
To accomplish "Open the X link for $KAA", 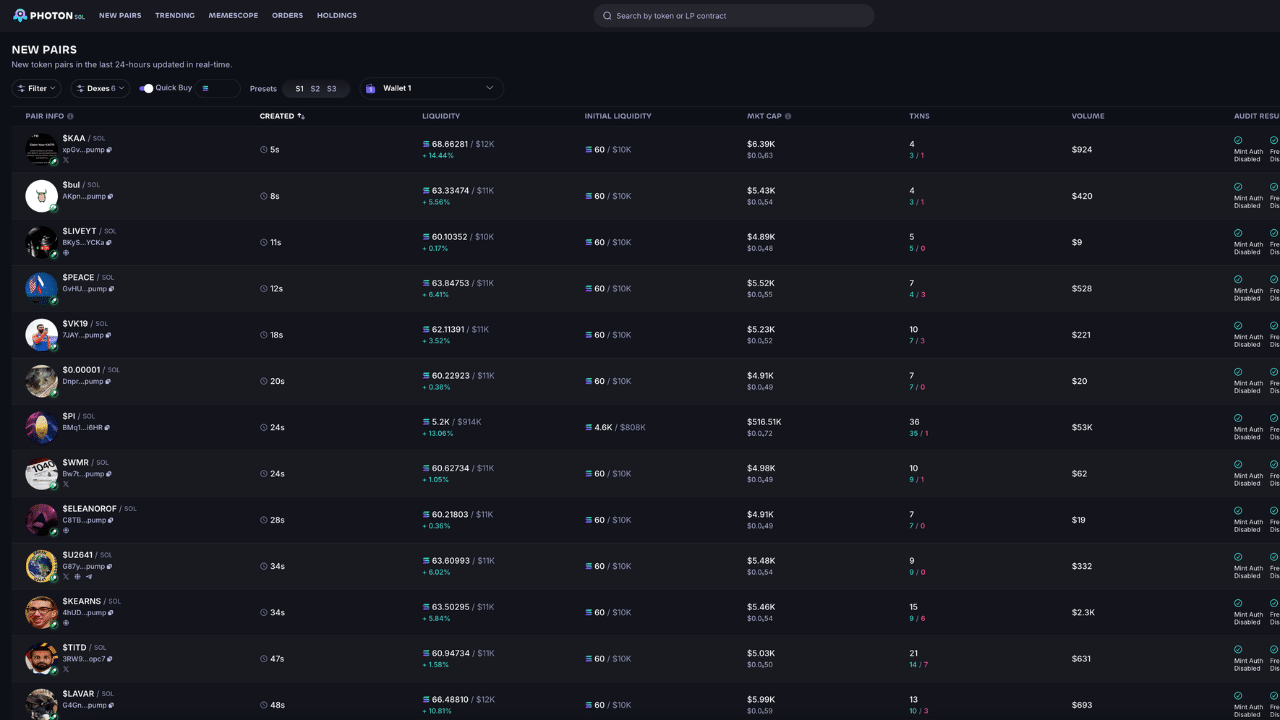I will [66, 160].
